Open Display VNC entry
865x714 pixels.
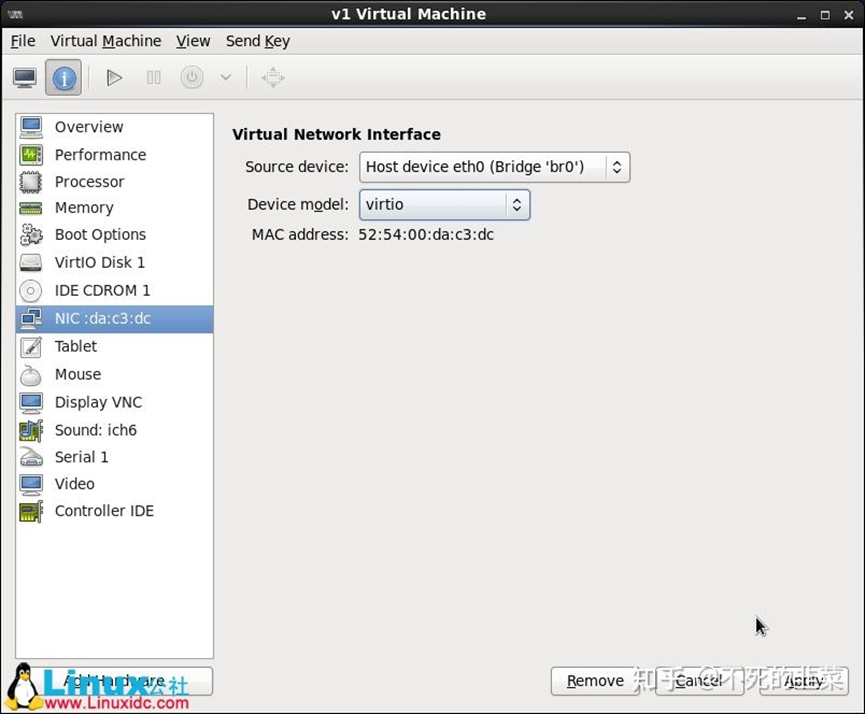tap(114, 403)
